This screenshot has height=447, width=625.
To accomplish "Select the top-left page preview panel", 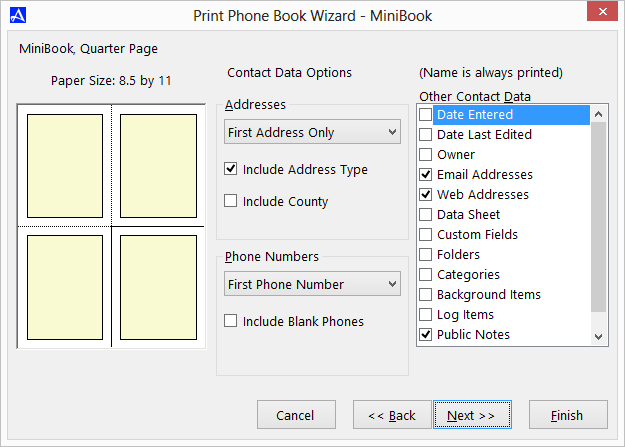I will [x=65, y=165].
